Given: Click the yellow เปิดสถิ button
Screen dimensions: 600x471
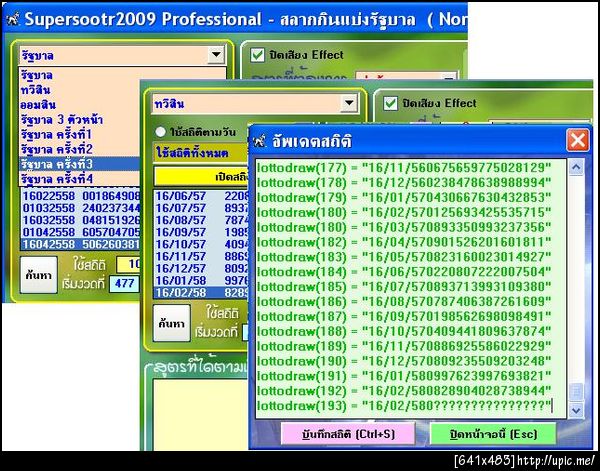Looking at the screenshot, I should (201, 176).
